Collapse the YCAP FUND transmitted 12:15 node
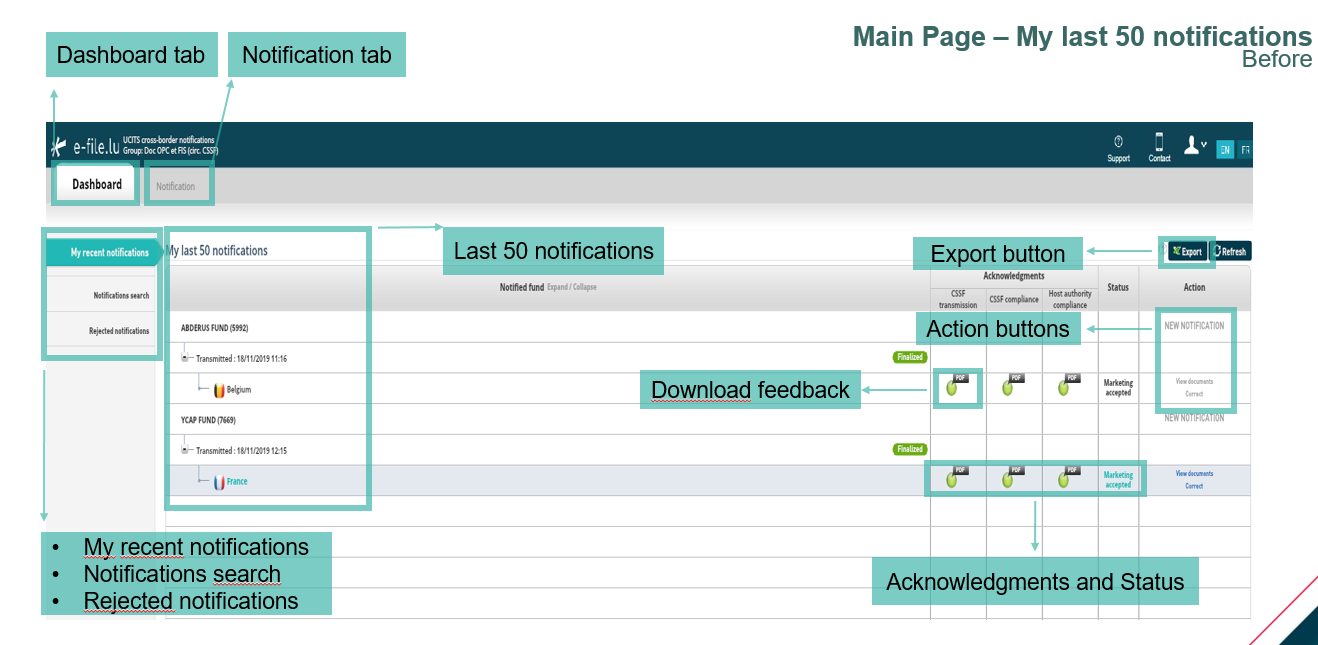This screenshot has width=1318, height=645. 185,449
